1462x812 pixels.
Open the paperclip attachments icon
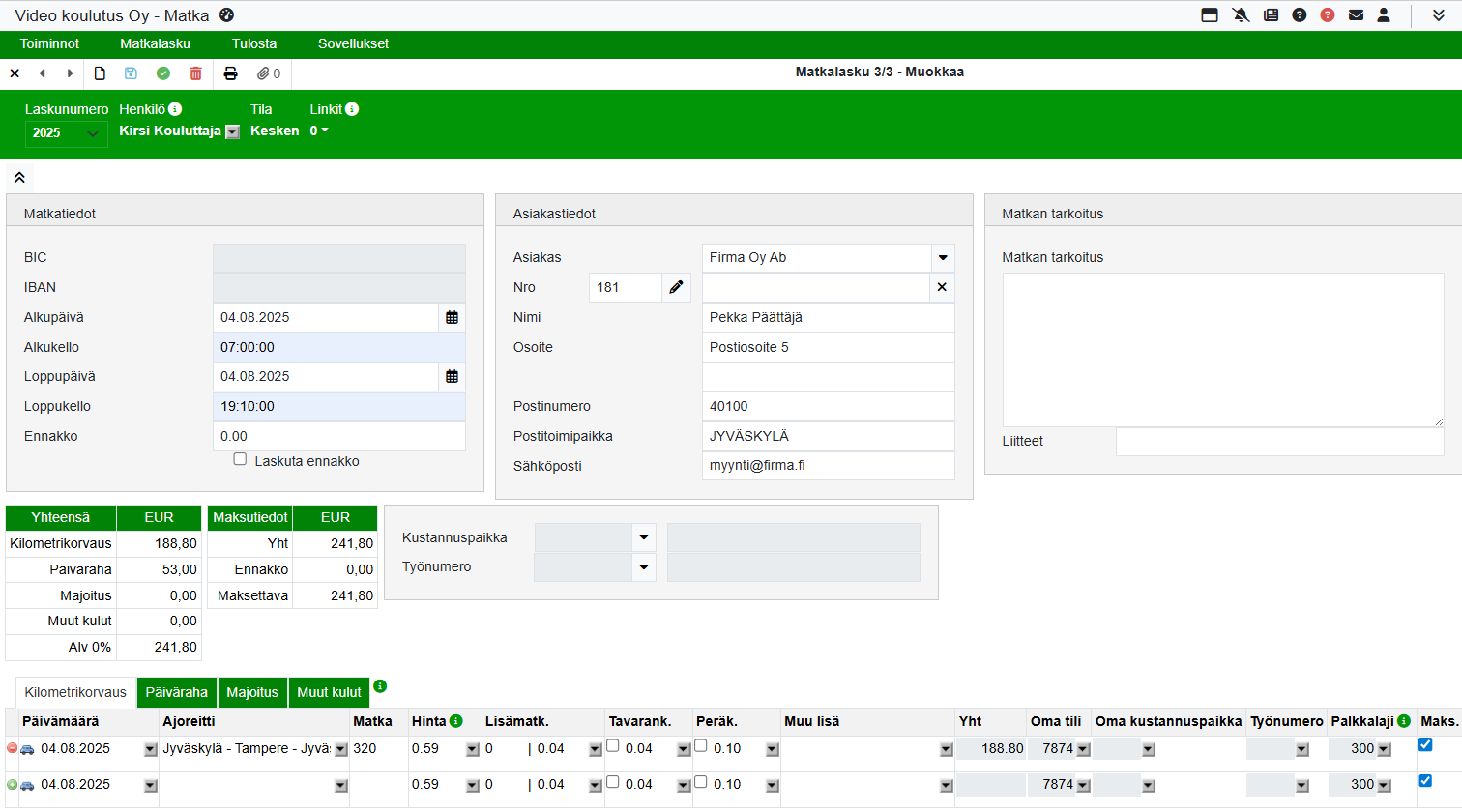click(x=263, y=73)
